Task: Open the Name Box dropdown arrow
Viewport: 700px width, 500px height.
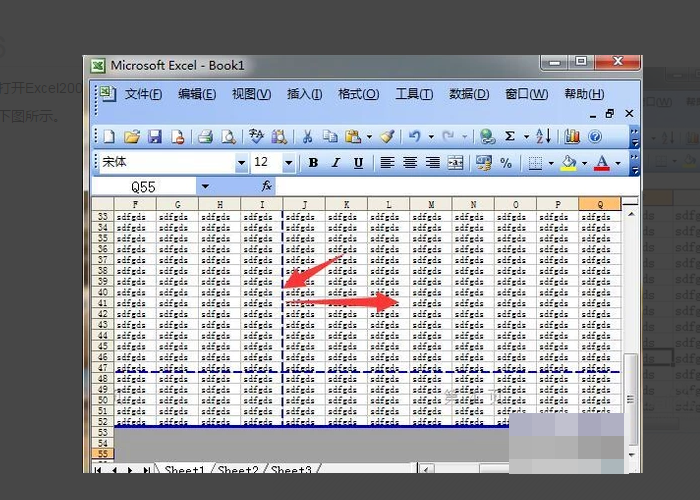Action: 205,186
